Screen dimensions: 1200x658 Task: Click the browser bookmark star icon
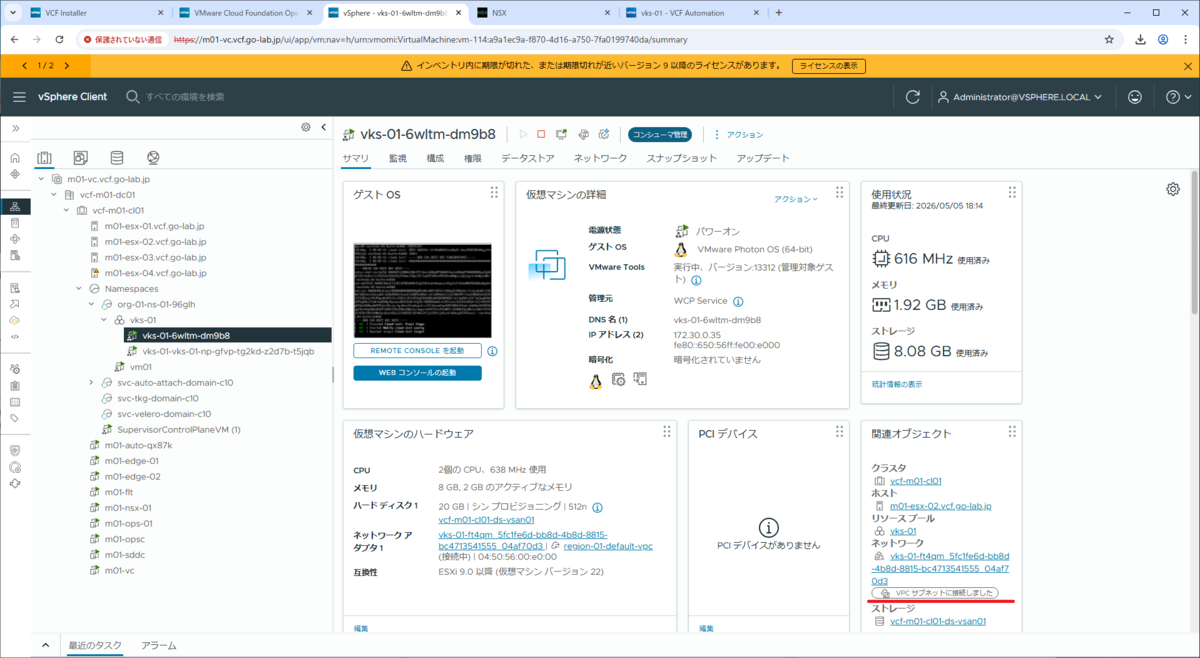[x=1109, y=39]
